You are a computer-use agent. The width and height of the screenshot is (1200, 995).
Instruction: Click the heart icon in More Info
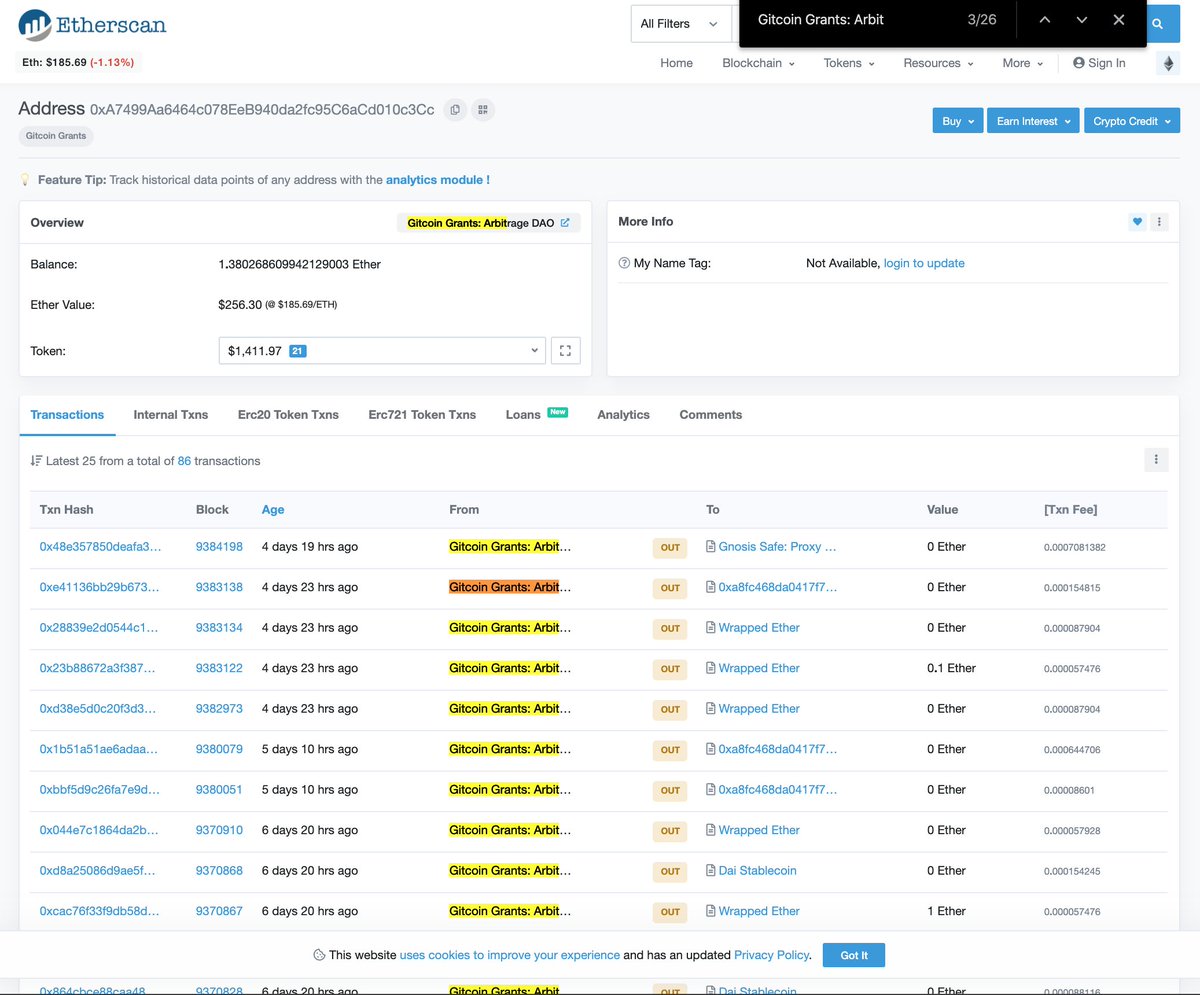click(1137, 222)
